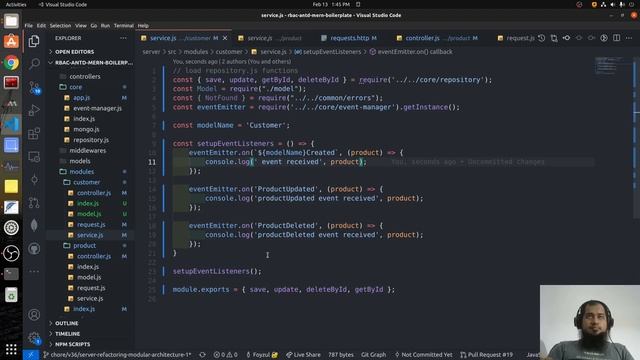Click the errors and warnings indicator

[225, 355]
